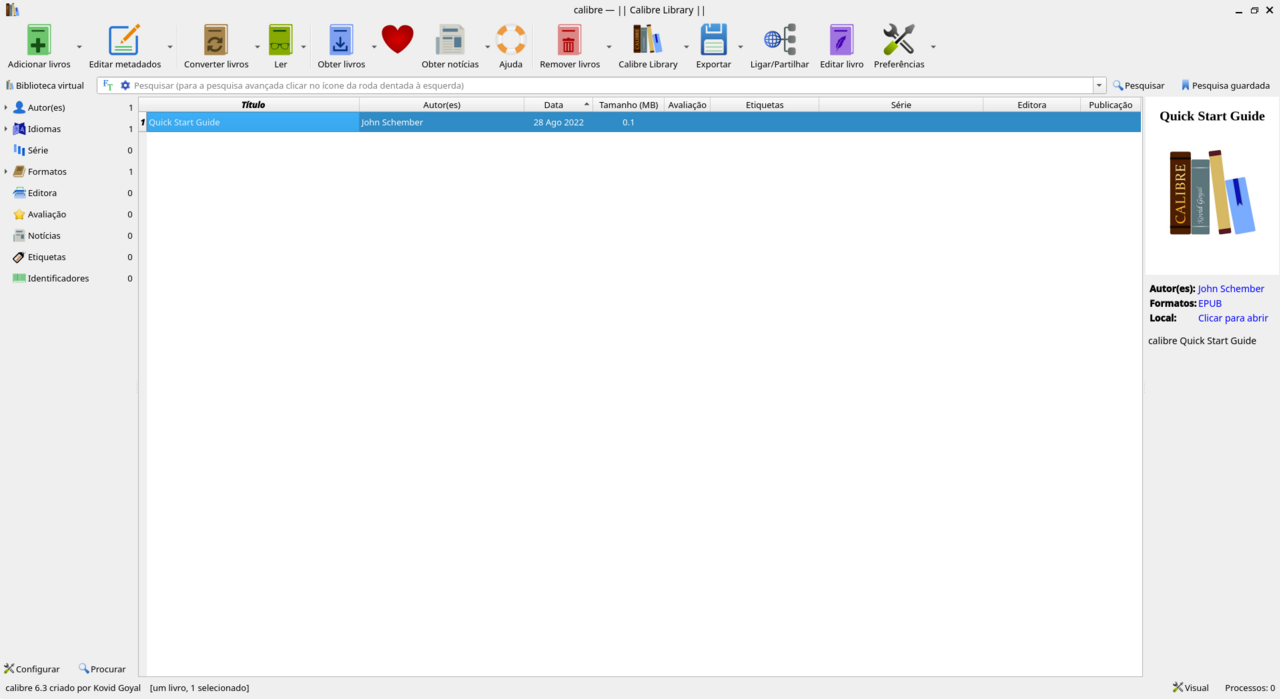The width and height of the screenshot is (1280, 699).
Task: Open Adicionar livros dropdown arrow
Action: [x=79, y=47]
